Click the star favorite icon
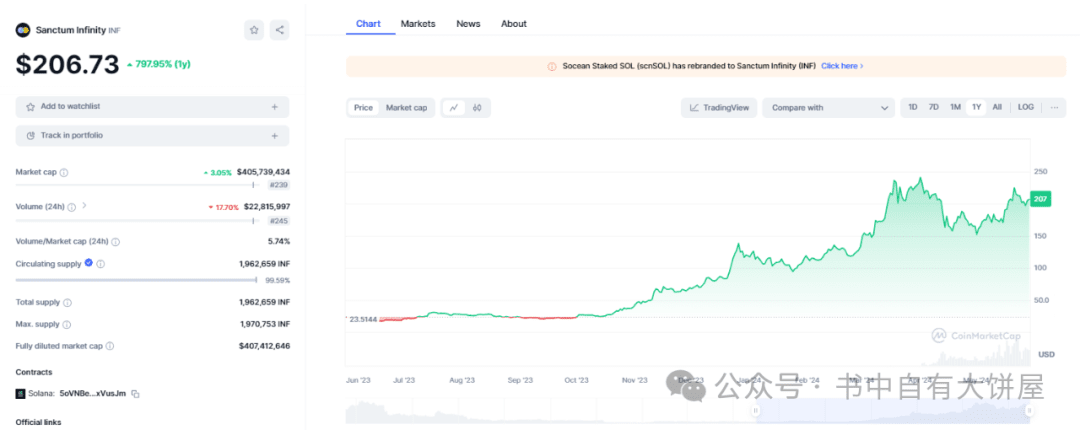The width and height of the screenshot is (1080, 430). [254, 30]
